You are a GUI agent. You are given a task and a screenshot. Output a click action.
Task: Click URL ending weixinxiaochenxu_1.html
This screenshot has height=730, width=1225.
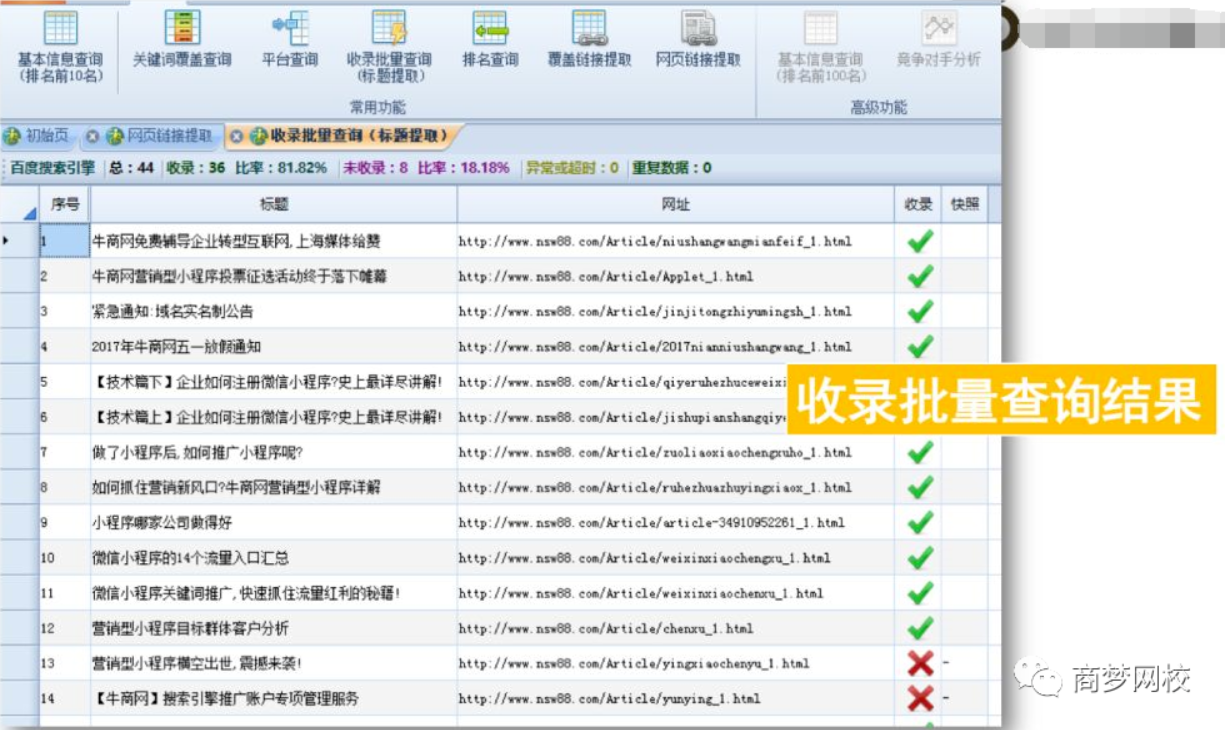641,593
